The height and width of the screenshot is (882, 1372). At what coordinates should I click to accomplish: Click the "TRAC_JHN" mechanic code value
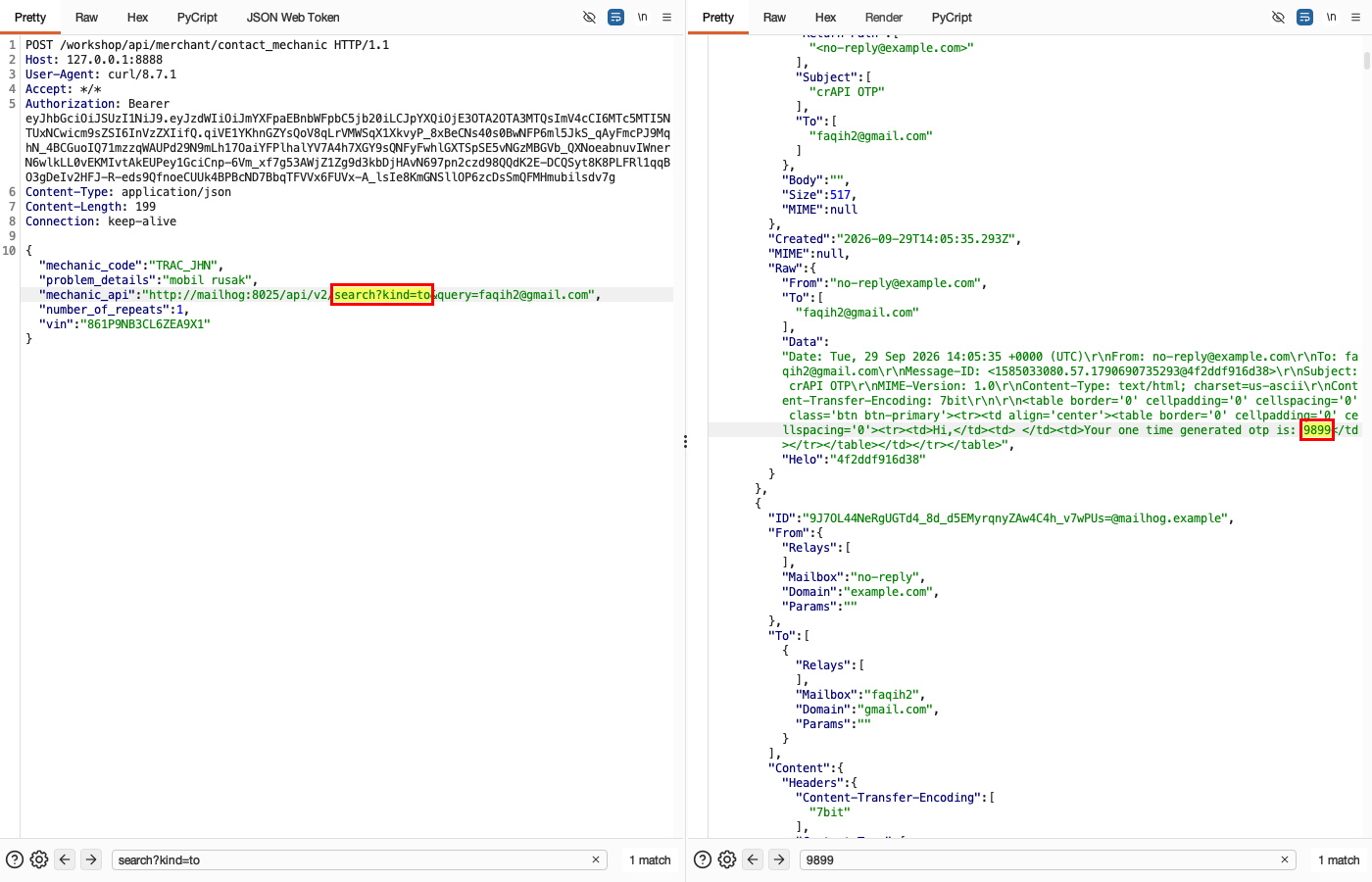click(x=186, y=266)
